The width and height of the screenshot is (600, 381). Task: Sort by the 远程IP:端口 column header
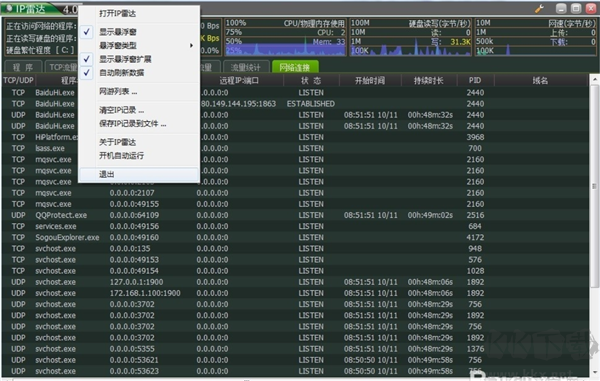click(239, 80)
